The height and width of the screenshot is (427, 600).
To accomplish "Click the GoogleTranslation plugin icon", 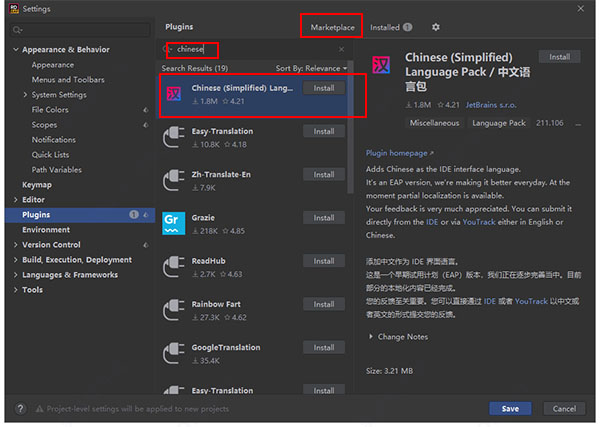I will point(174,353).
